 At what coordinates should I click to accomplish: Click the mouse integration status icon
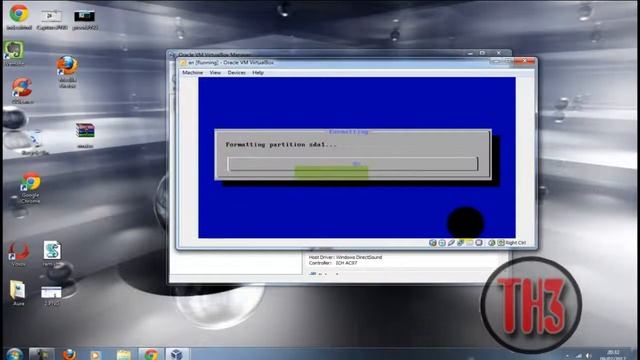[x=492, y=243]
